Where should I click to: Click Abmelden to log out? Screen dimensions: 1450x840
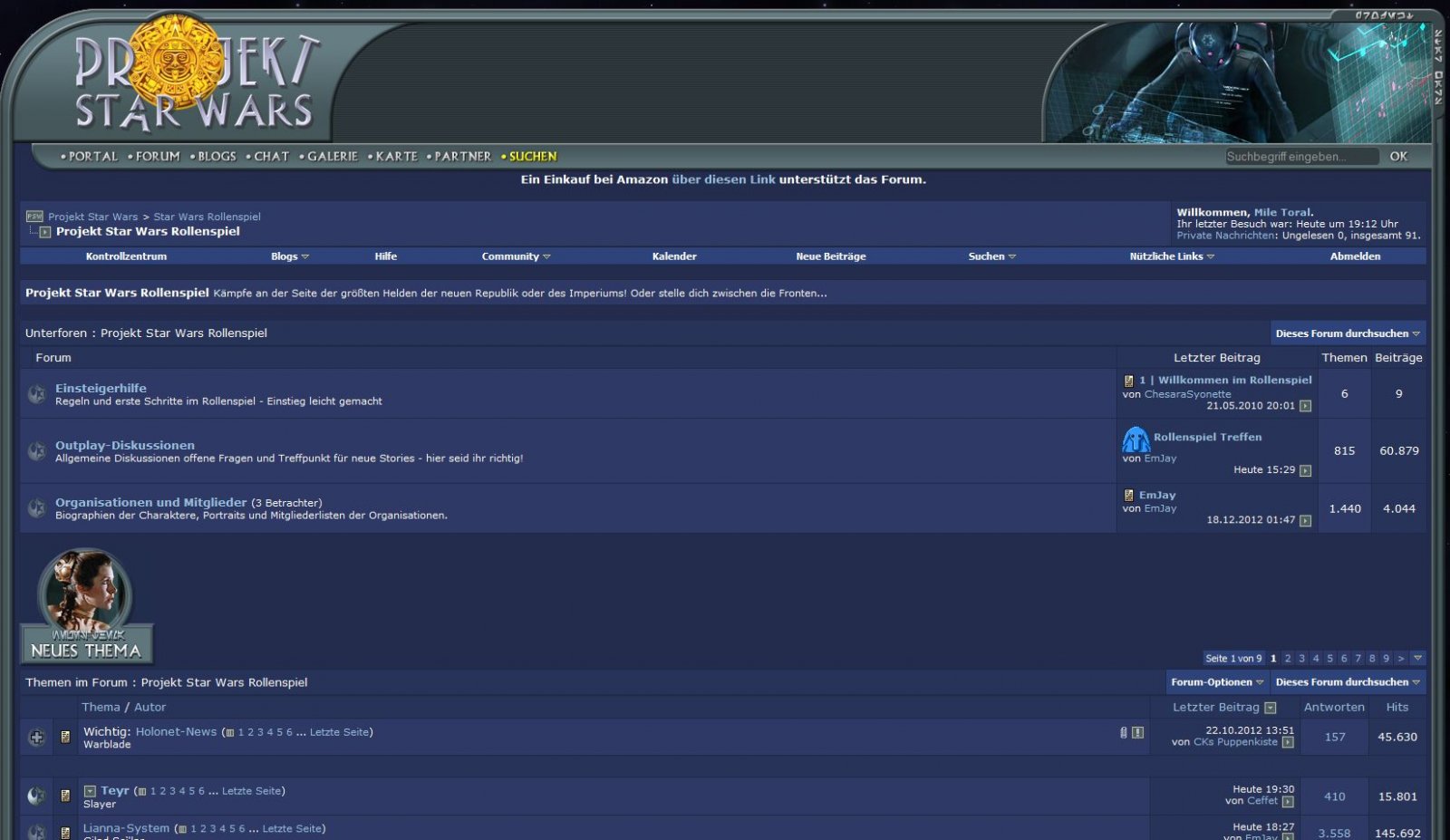[1355, 256]
